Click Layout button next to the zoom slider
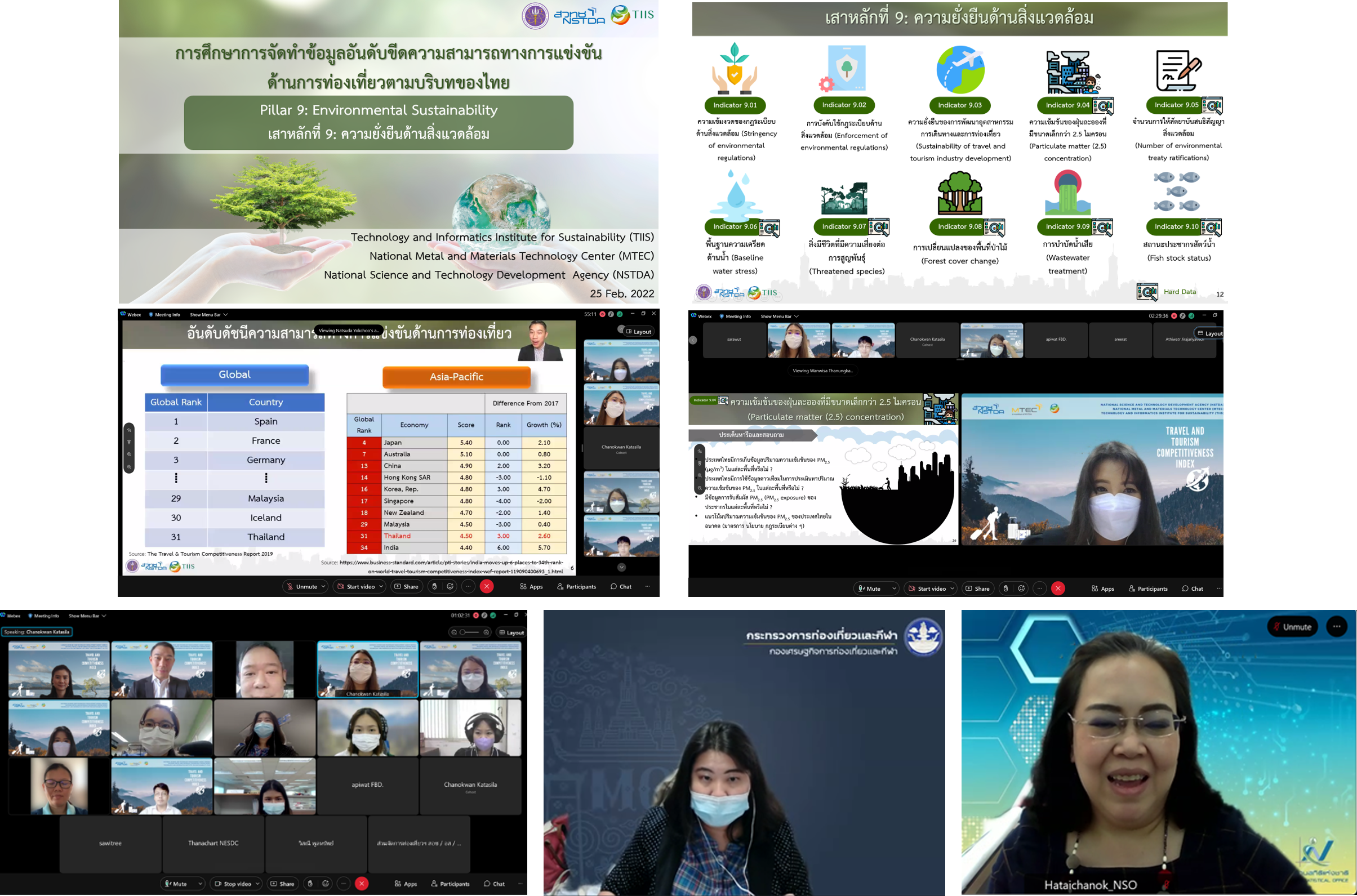The height and width of the screenshot is (896, 1357). (511, 632)
